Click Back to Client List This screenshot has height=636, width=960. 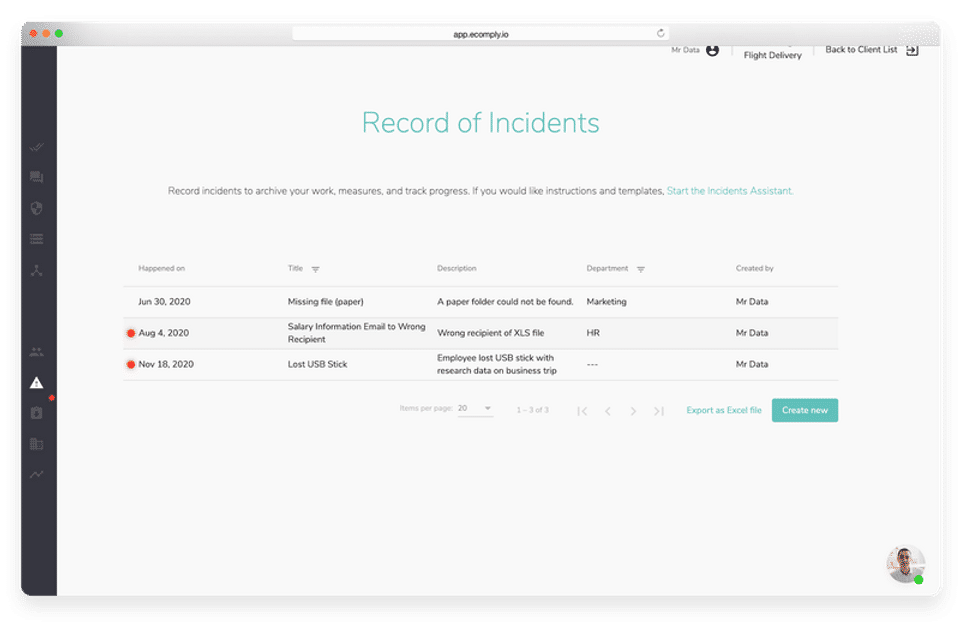pyautogui.click(x=861, y=50)
